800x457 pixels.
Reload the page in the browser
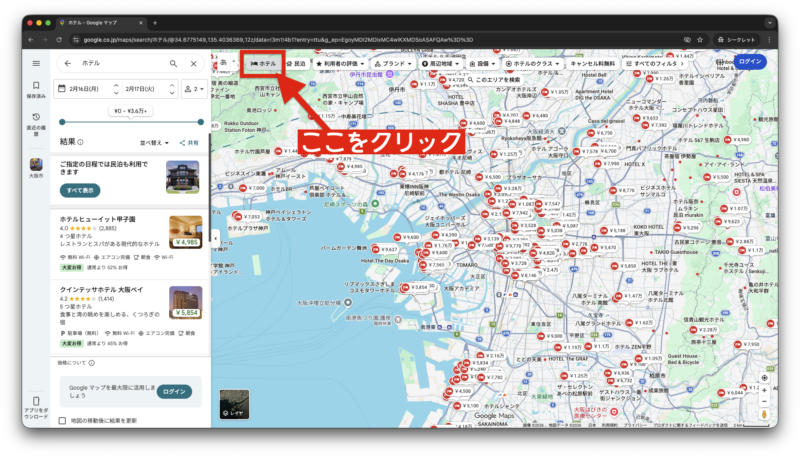tap(60, 38)
